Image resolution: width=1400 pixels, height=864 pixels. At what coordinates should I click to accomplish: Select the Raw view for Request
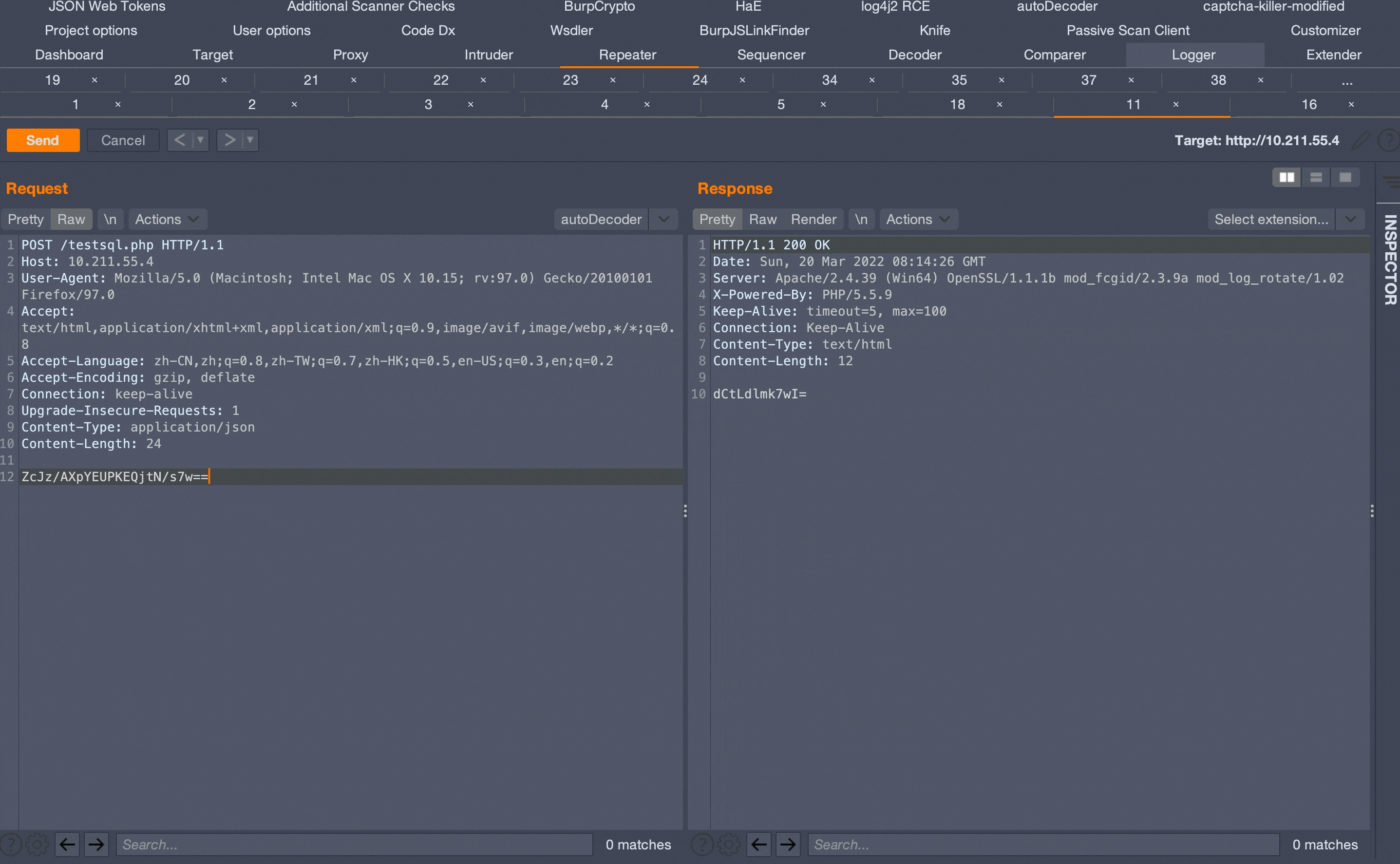(70, 218)
